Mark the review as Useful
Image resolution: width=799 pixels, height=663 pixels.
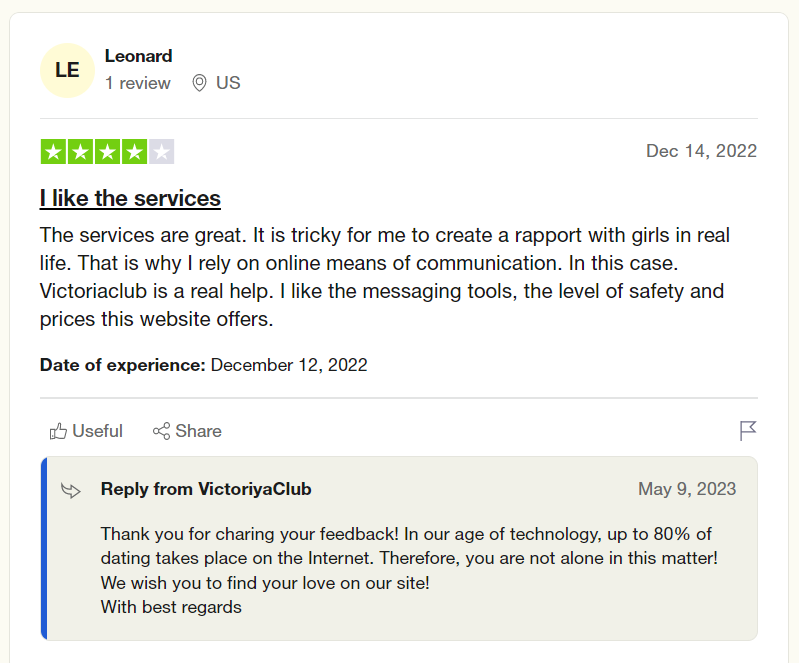click(86, 431)
